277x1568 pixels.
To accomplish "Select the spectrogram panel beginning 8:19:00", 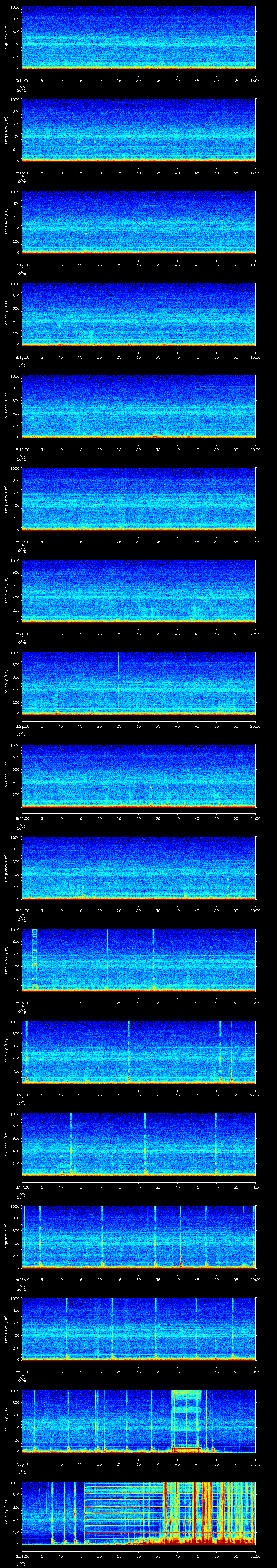I will (x=139, y=407).
